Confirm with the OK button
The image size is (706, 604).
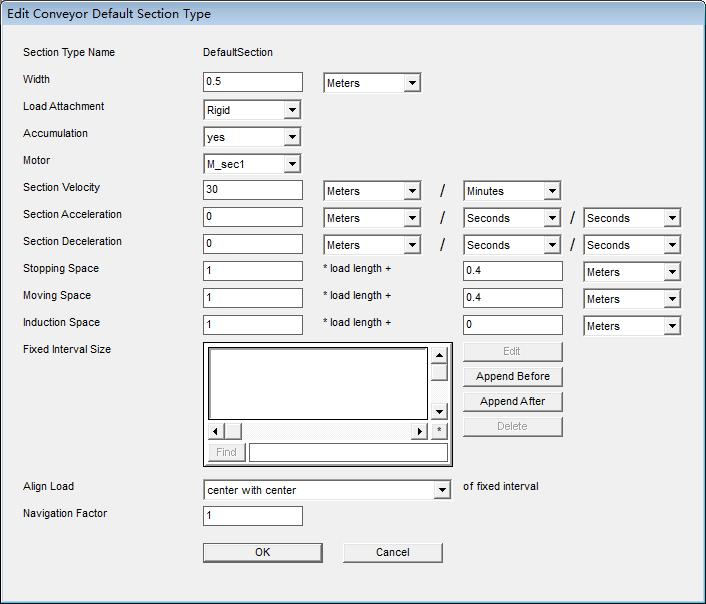pyautogui.click(x=263, y=553)
